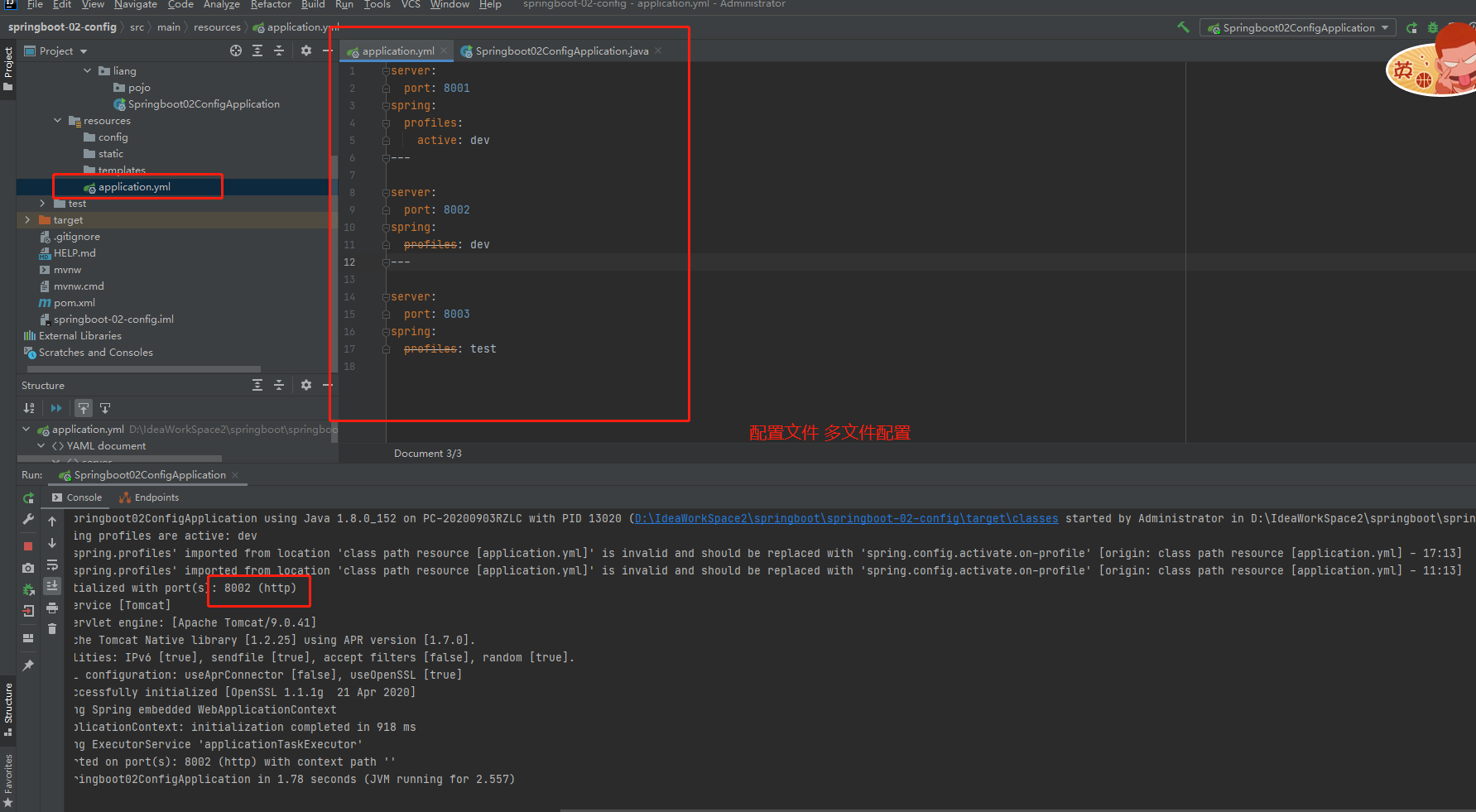Image resolution: width=1476 pixels, height=812 pixels.
Task: Click the layout restore icon in Run panel
Action: [x=28, y=638]
